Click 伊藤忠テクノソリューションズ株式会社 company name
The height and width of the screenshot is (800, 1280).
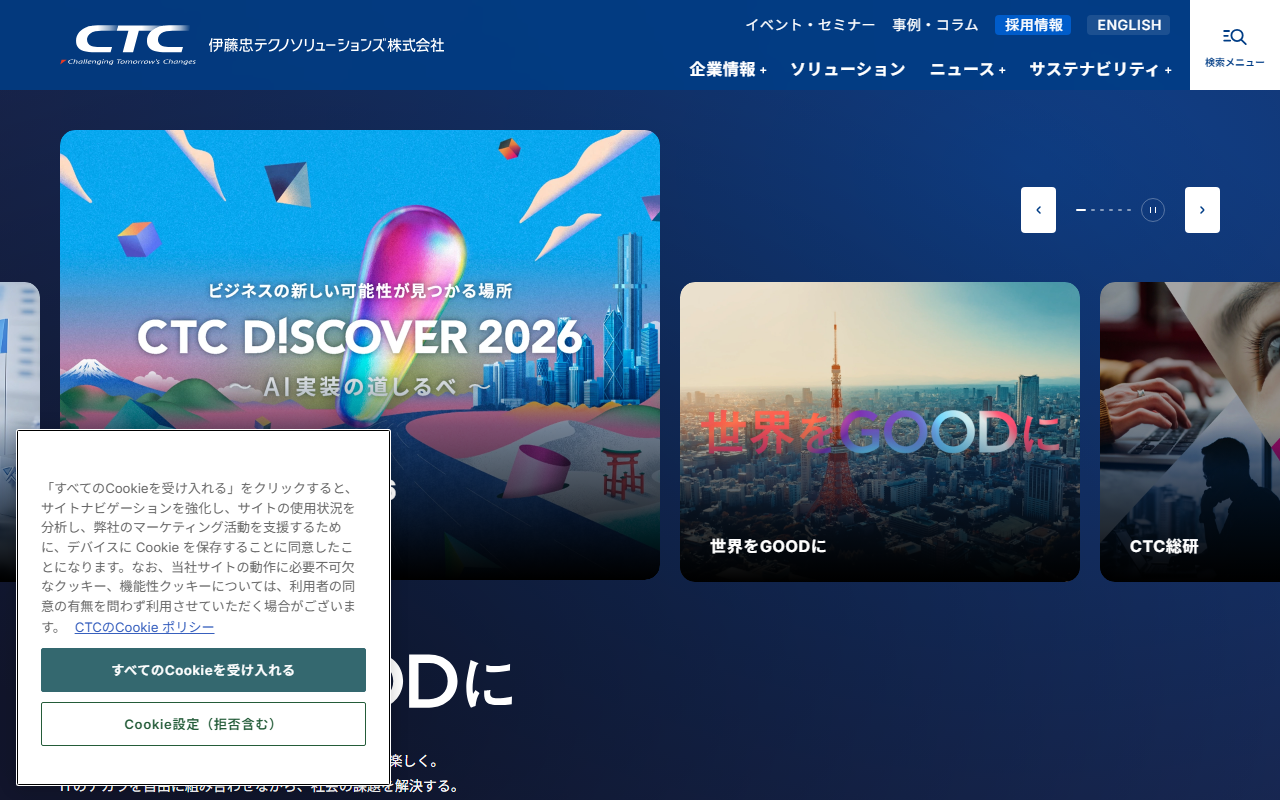pos(326,45)
